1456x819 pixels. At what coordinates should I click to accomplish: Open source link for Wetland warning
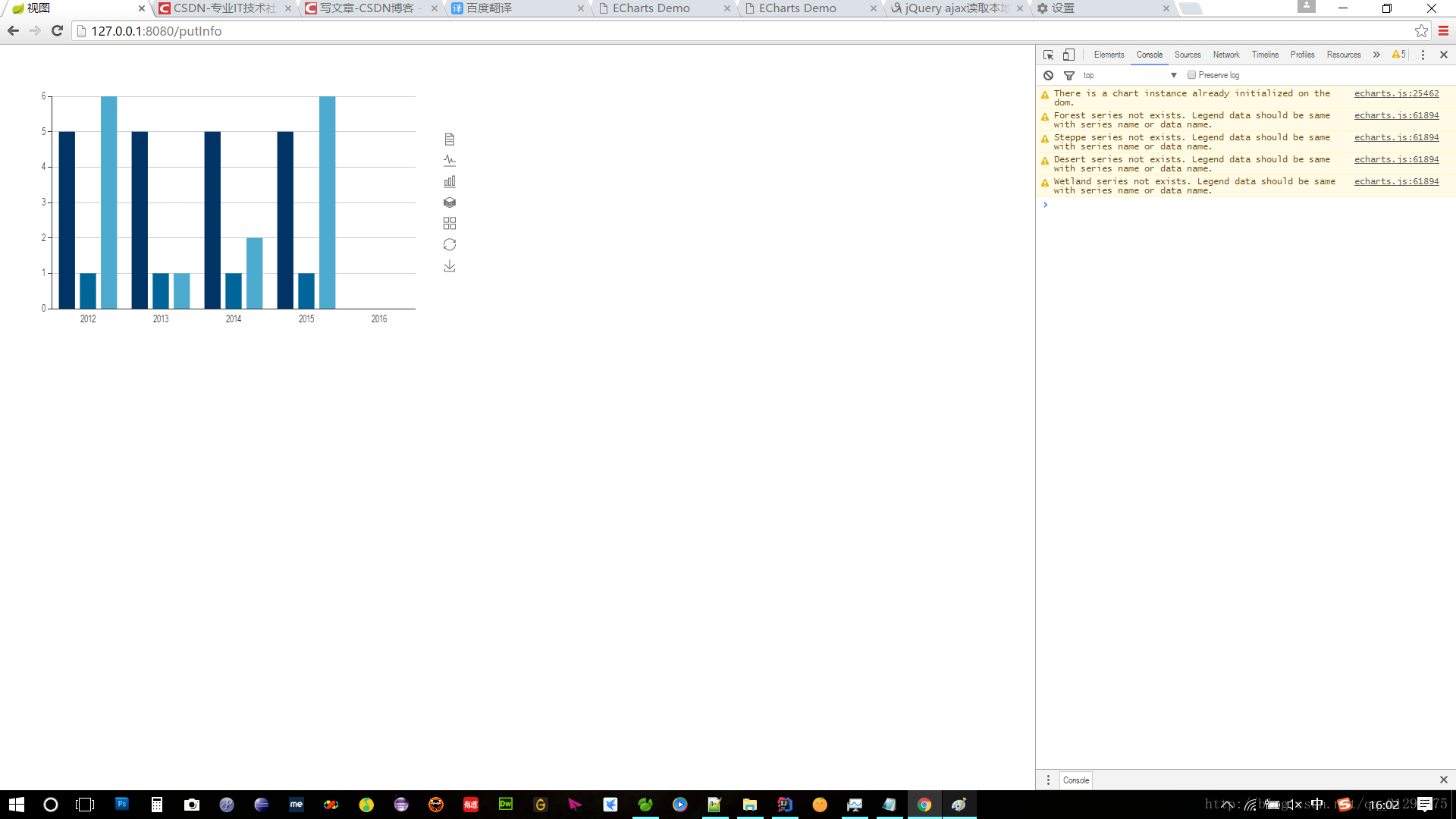[1397, 181]
